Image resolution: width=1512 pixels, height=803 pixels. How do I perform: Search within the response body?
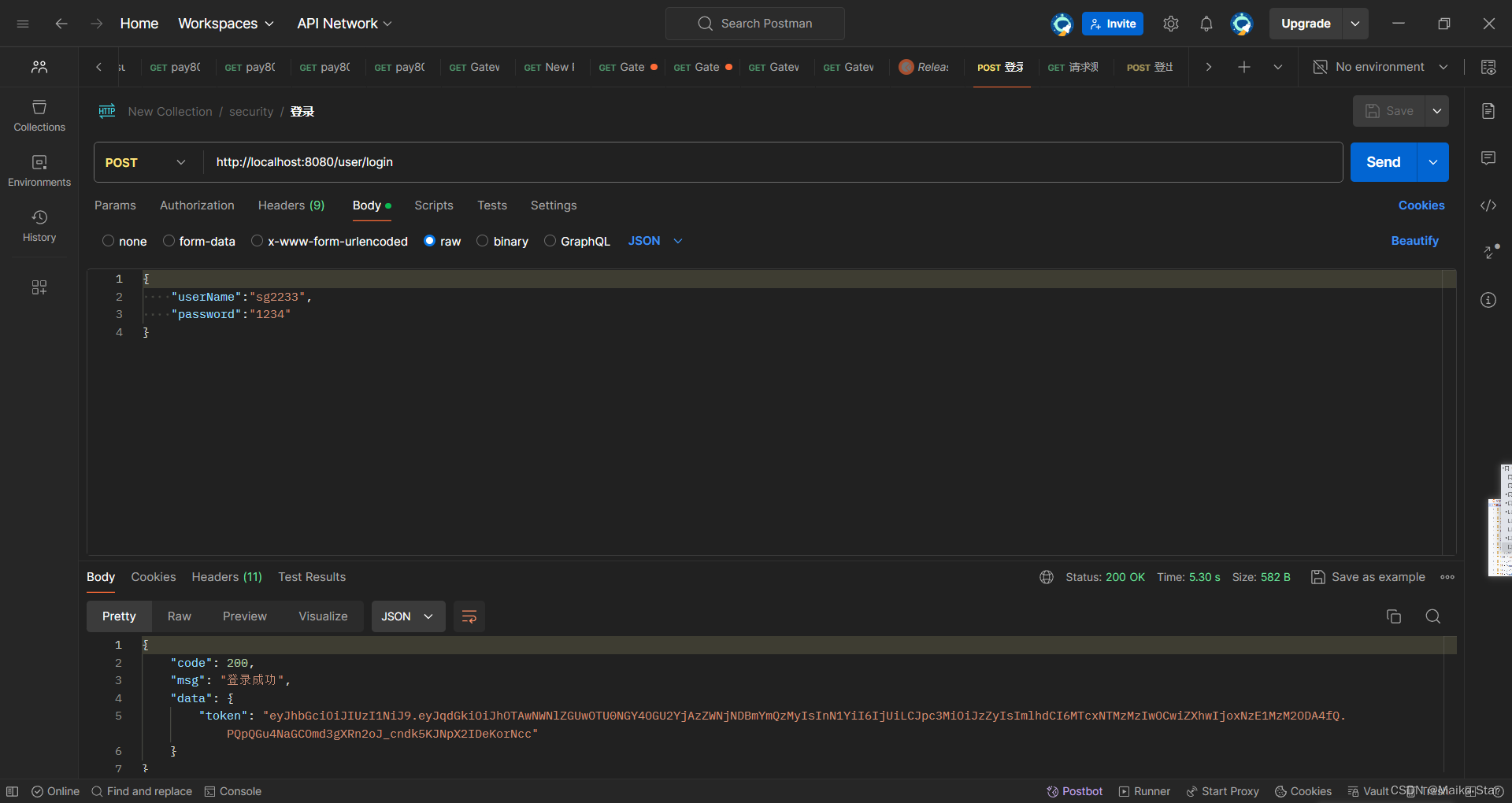[x=1432, y=616]
